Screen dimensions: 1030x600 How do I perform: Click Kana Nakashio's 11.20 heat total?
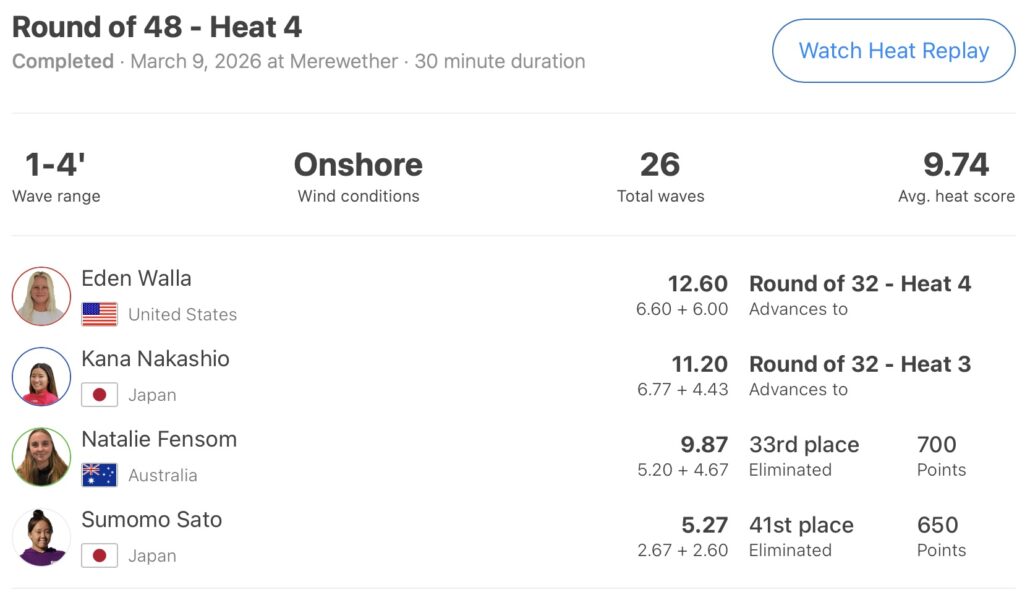699,364
